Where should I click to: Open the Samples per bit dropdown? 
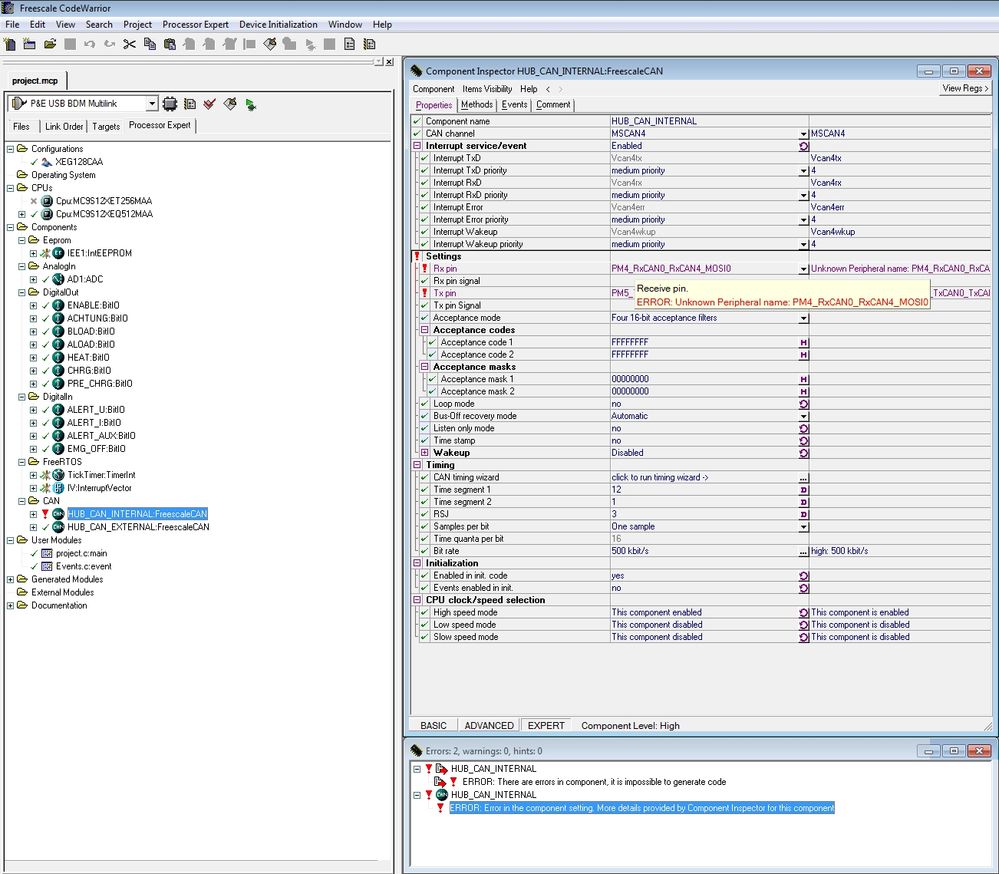click(x=803, y=527)
